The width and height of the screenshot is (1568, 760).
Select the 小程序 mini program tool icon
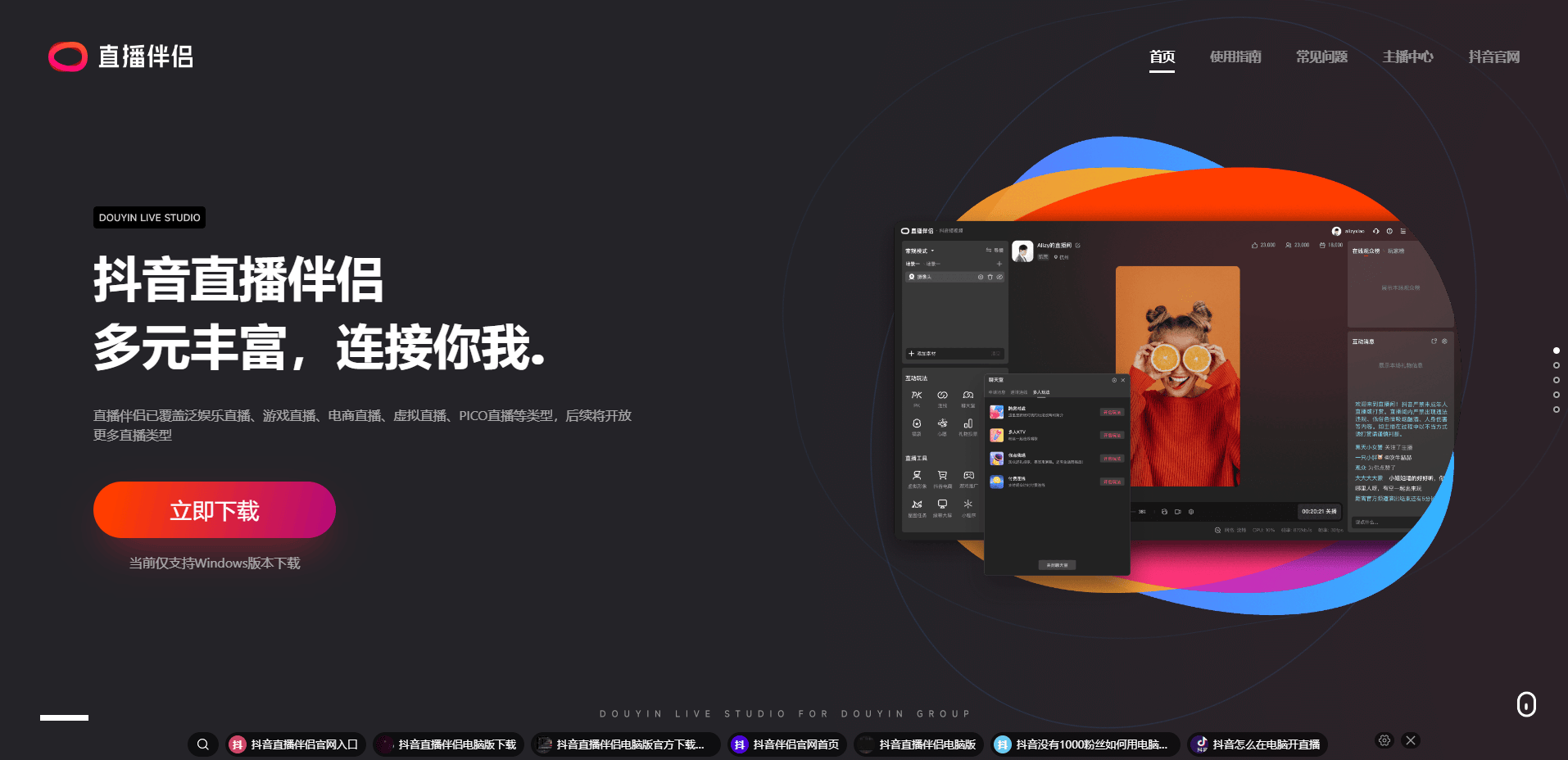tap(968, 504)
